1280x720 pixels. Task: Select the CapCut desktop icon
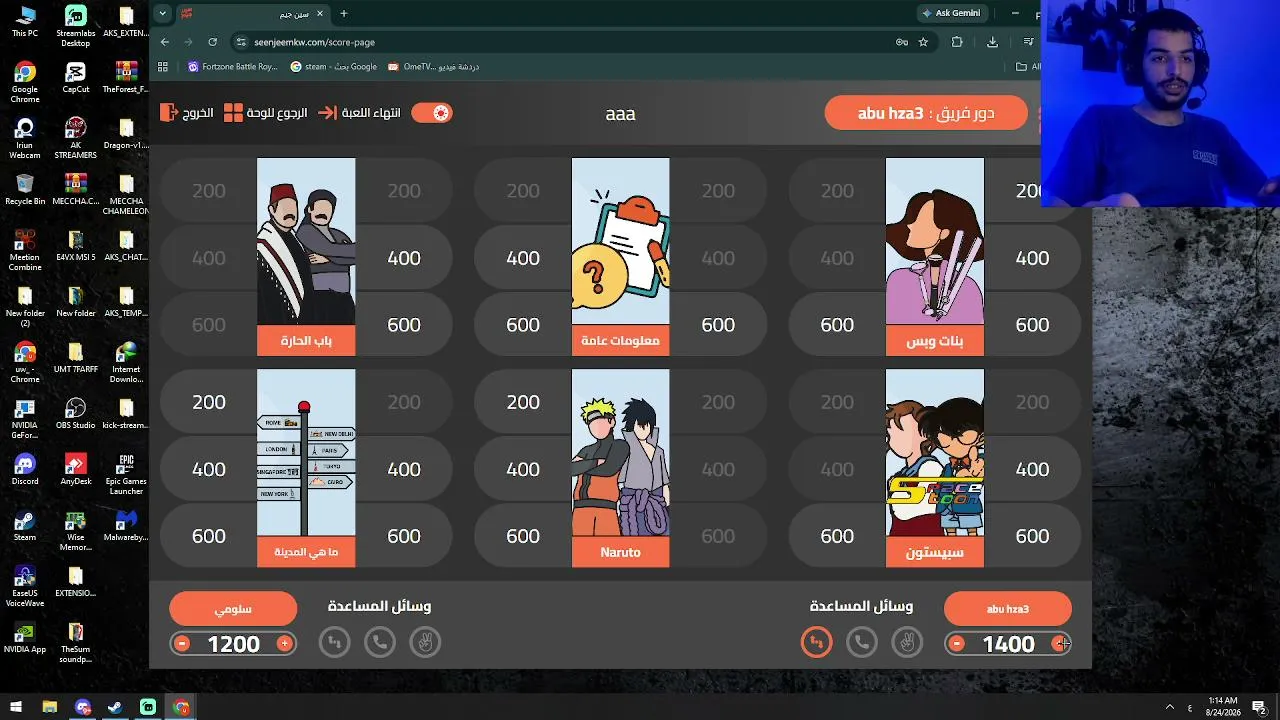[75, 78]
